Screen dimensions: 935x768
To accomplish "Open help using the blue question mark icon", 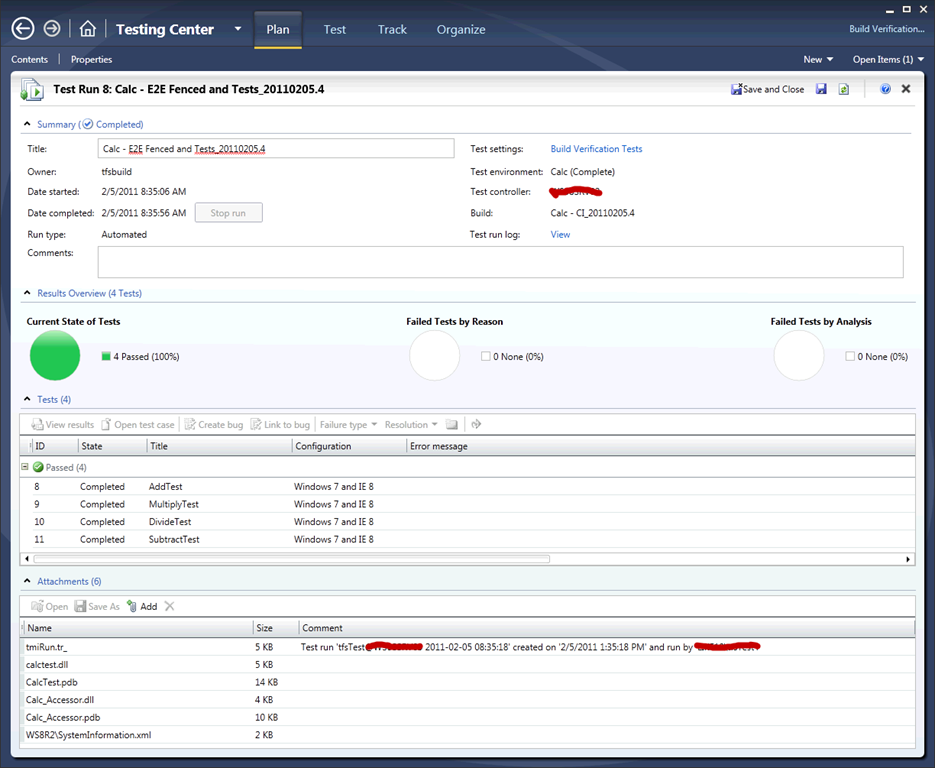I will (885, 89).
